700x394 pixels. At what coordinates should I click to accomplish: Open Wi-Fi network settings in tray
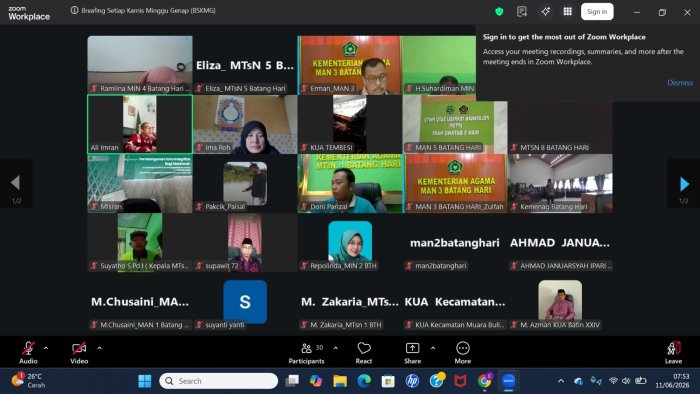[x=613, y=381]
